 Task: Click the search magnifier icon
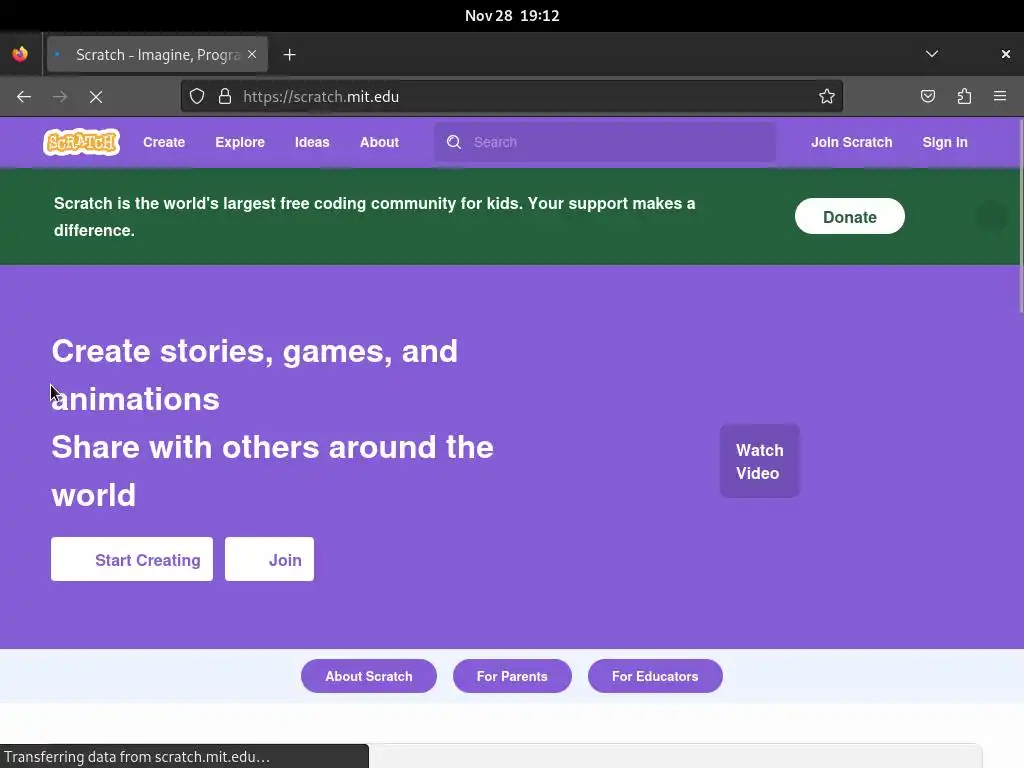tap(454, 142)
